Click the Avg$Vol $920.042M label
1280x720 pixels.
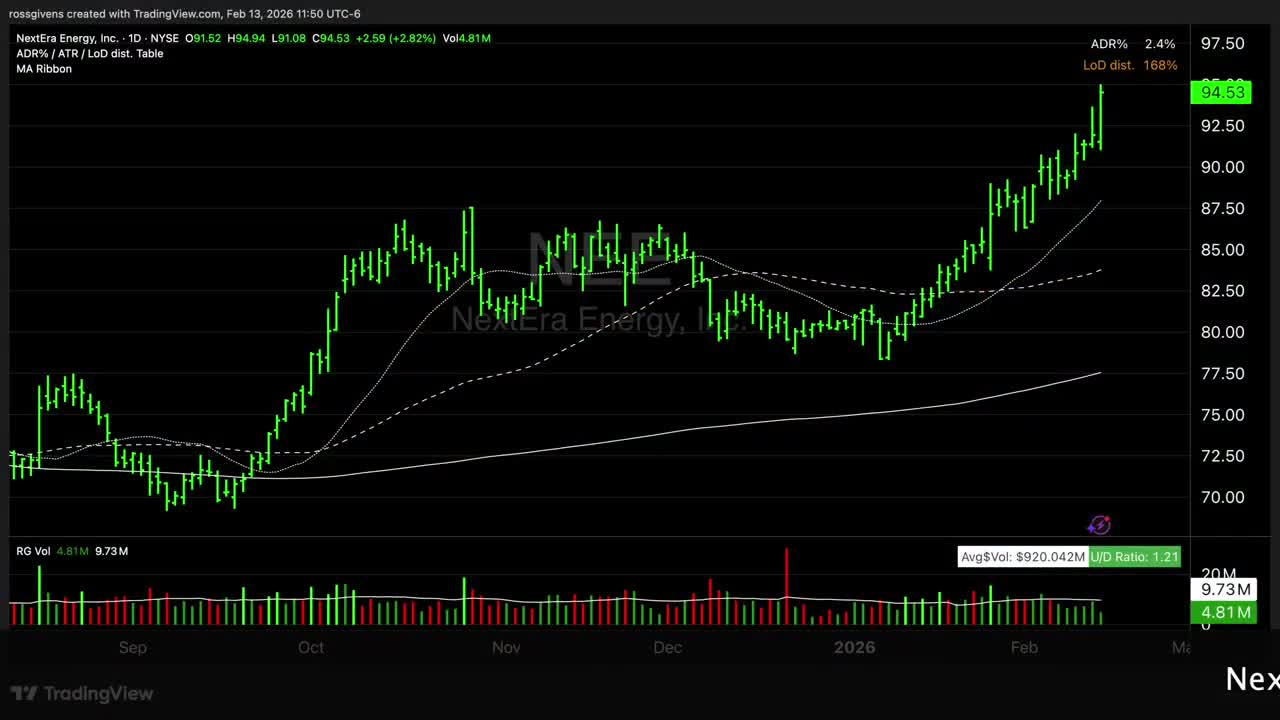pyautogui.click(x=1022, y=557)
